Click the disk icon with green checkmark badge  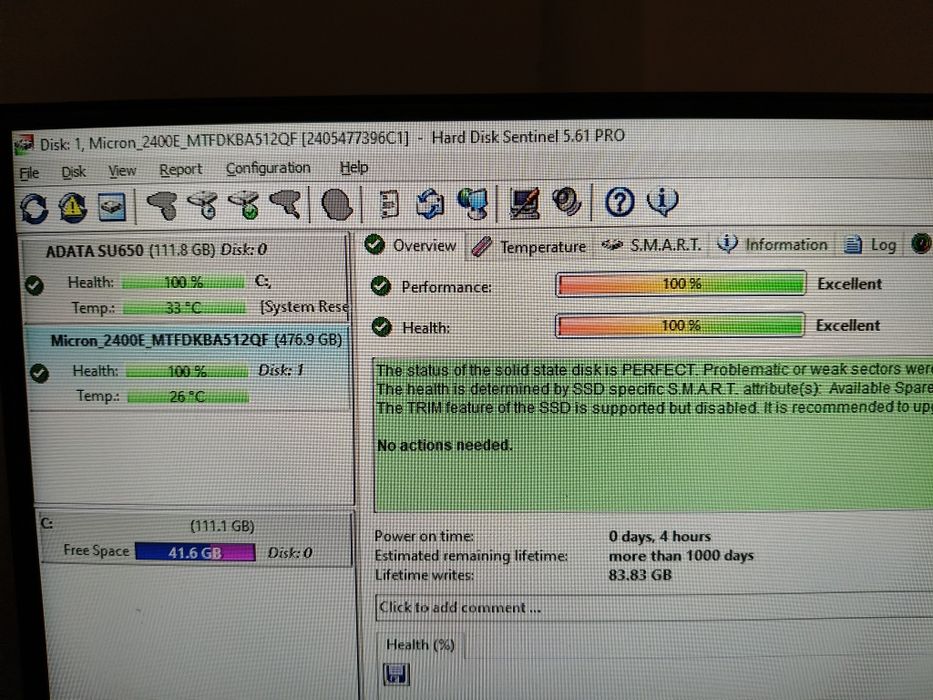[x=244, y=205]
